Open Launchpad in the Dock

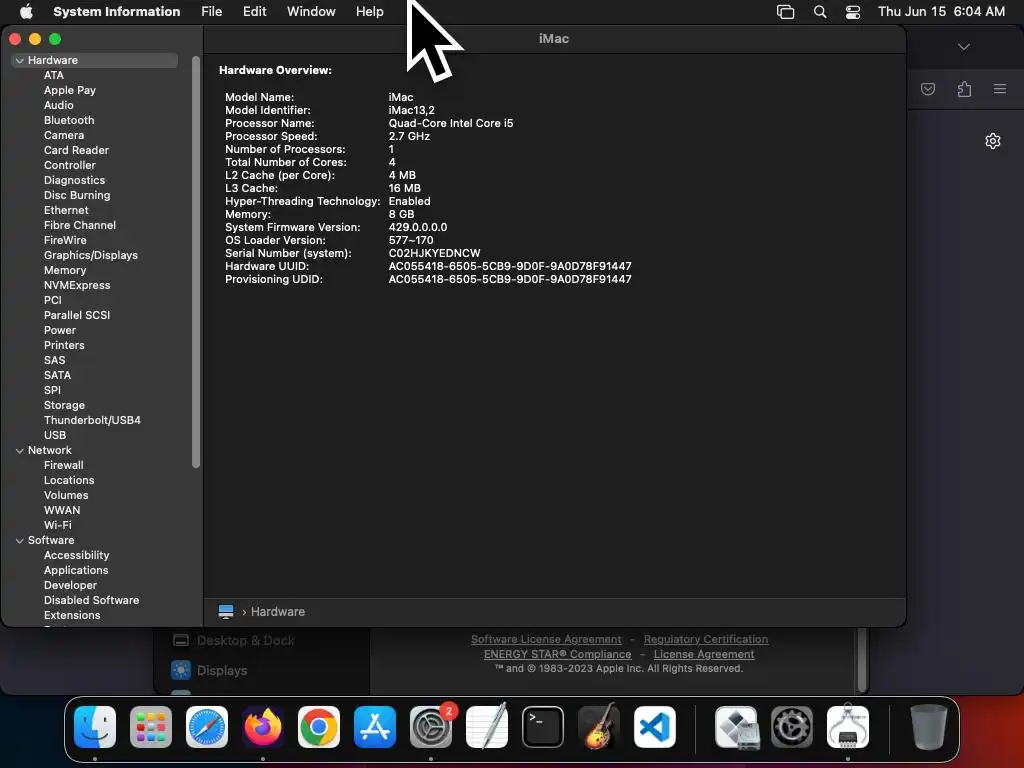tap(151, 727)
